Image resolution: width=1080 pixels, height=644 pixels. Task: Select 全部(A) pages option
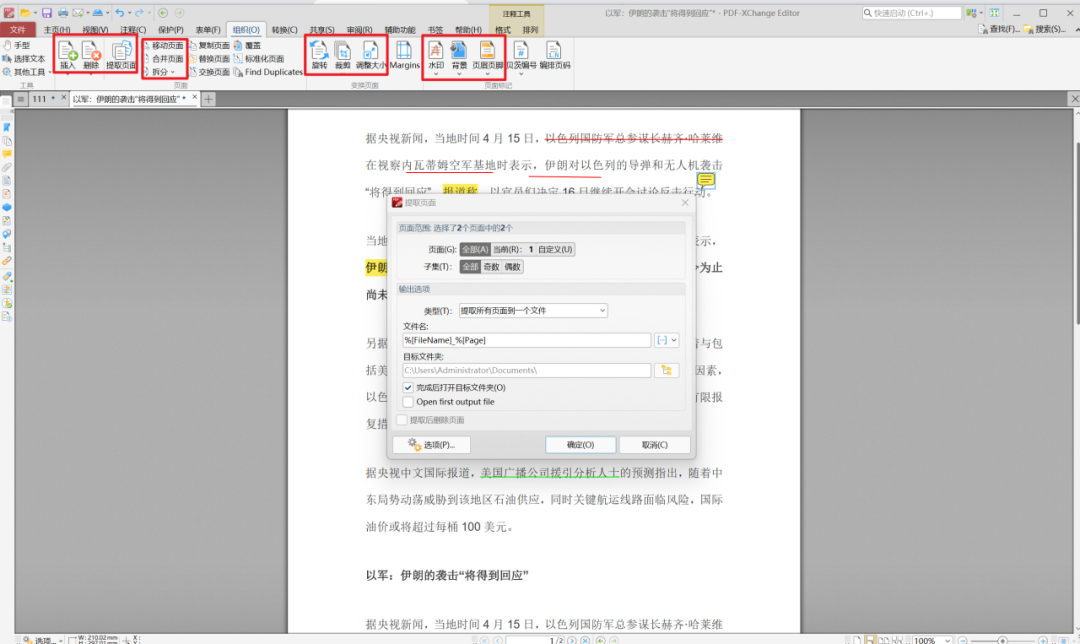point(475,249)
